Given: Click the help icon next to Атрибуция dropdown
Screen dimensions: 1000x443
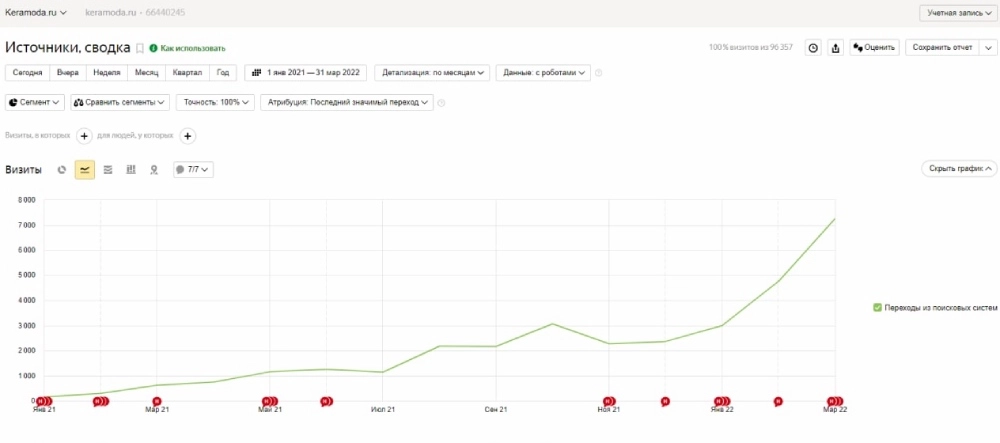Looking at the screenshot, I should [x=441, y=103].
